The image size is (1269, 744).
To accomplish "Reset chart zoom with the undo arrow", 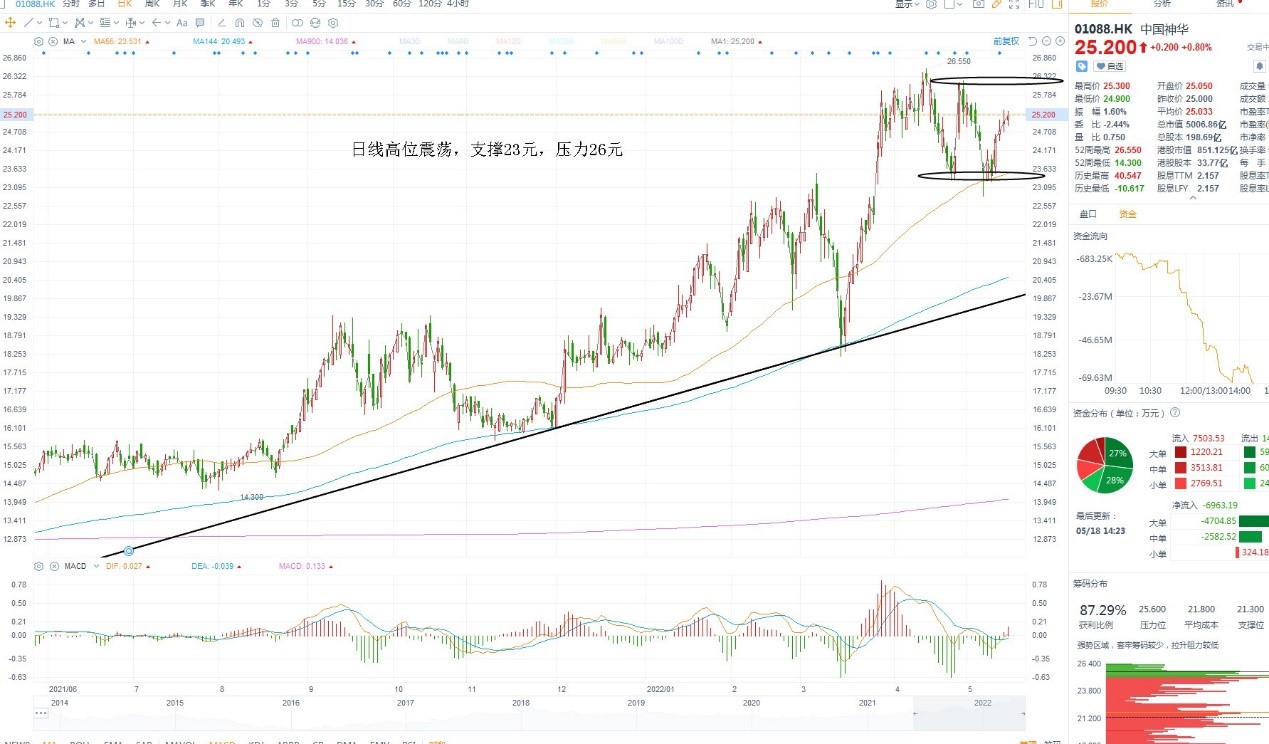I will click(x=1031, y=41).
